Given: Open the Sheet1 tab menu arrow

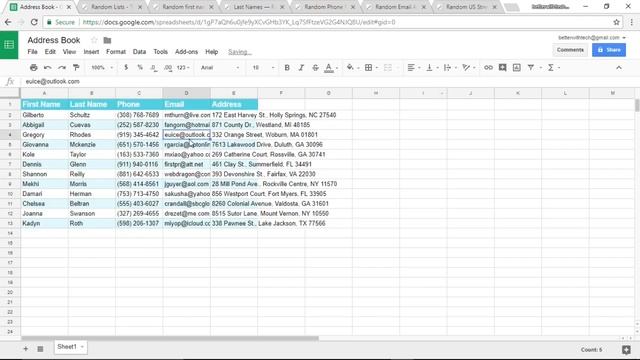Looking at the screenshot, I should [82, 347].
